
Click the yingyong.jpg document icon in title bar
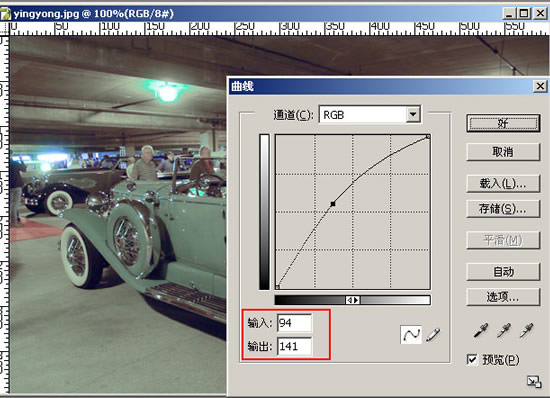6,14
